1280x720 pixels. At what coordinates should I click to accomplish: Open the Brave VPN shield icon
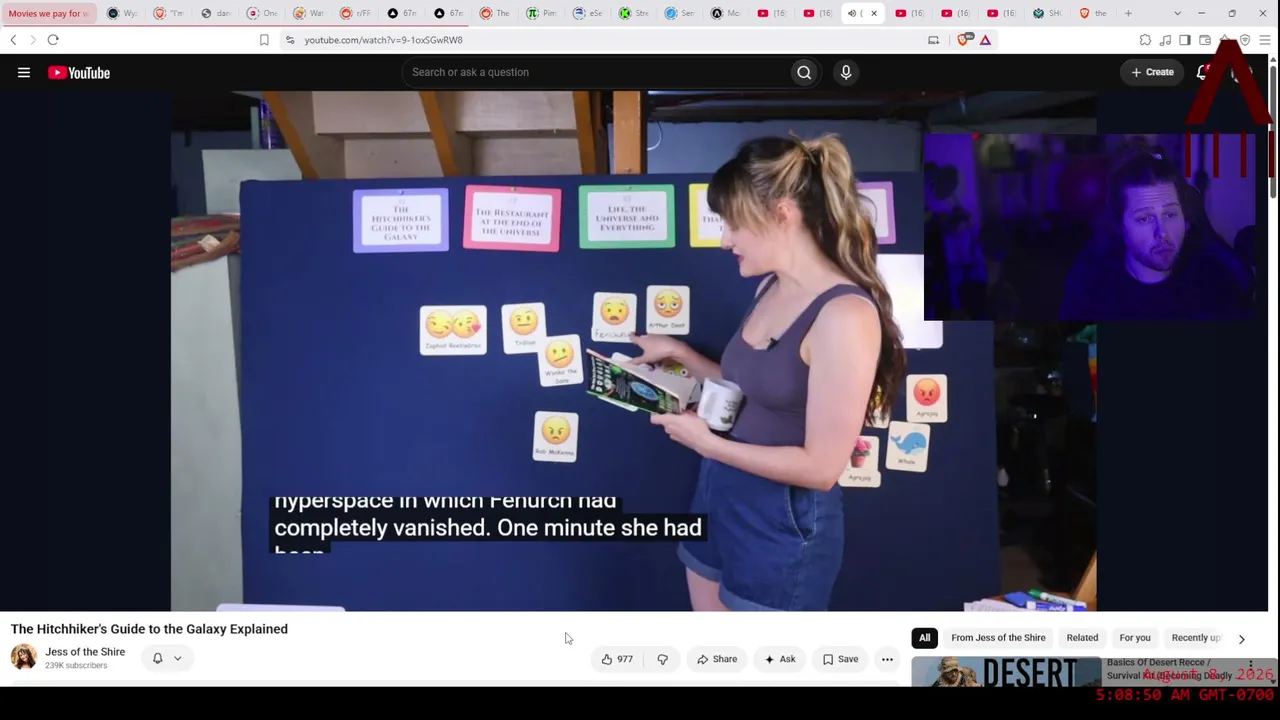1245,40
